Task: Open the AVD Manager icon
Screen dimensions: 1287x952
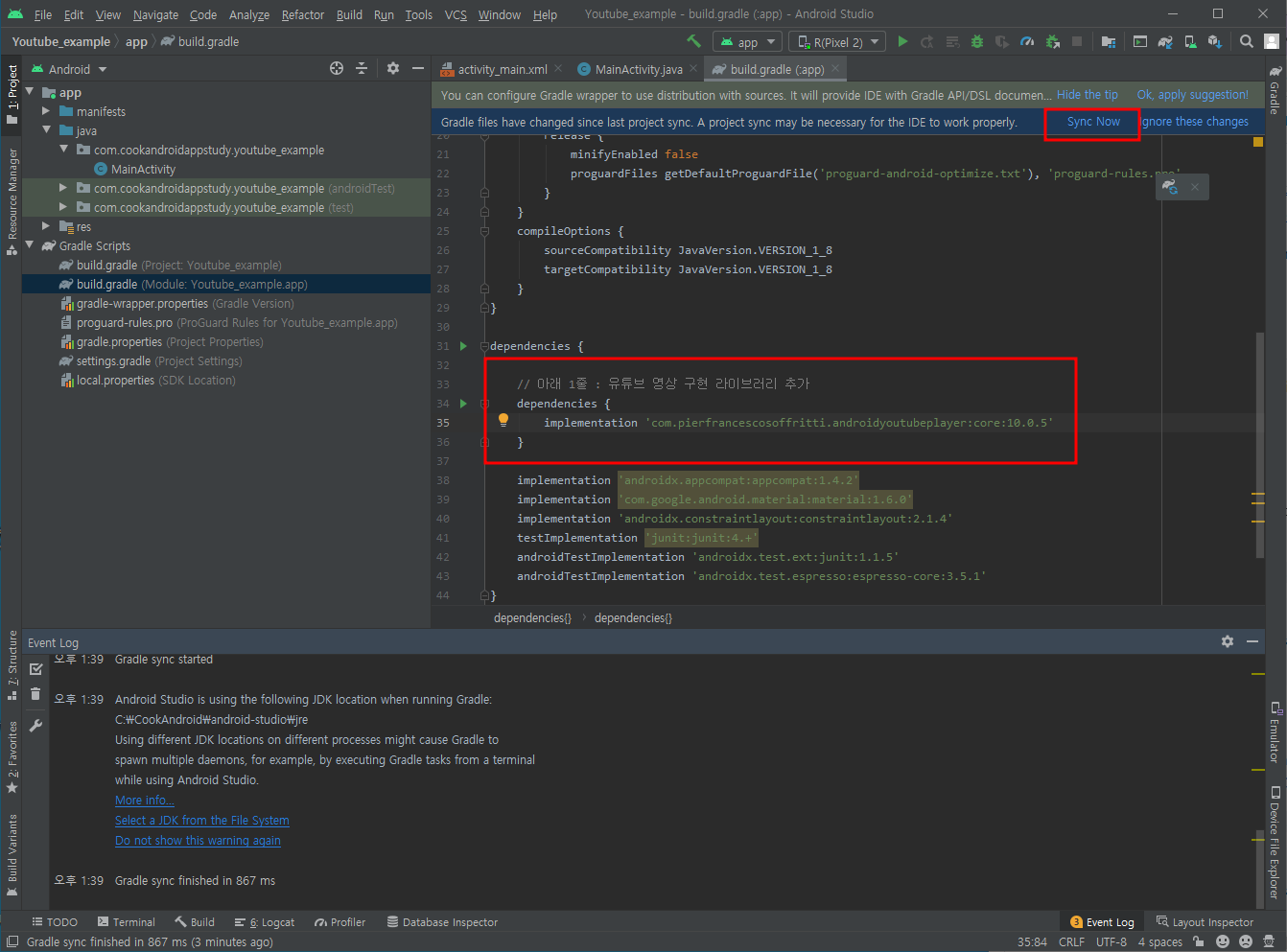Action: pos(1190,41)
